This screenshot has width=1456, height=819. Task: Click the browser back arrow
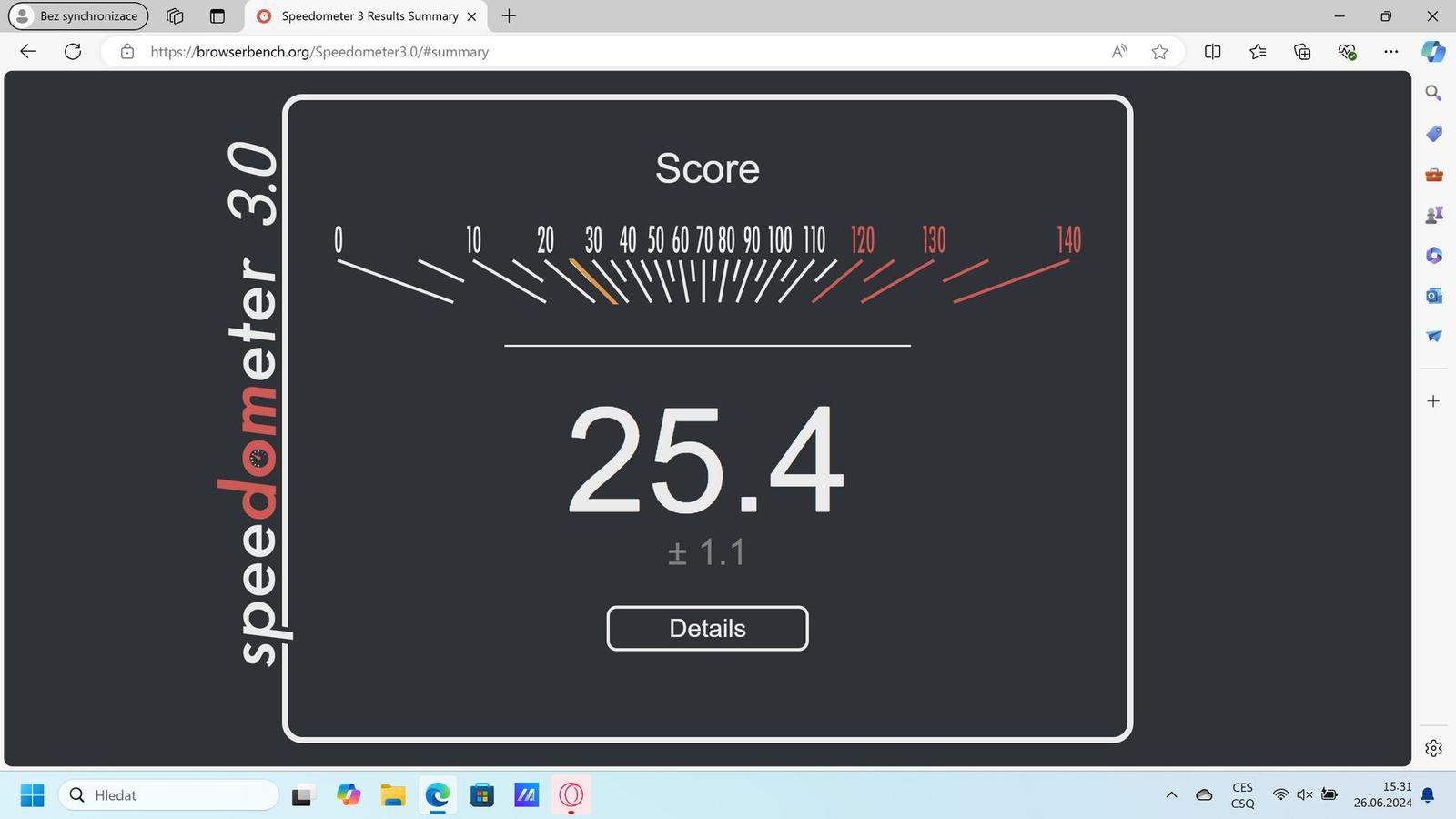click(x=28, y=52)
